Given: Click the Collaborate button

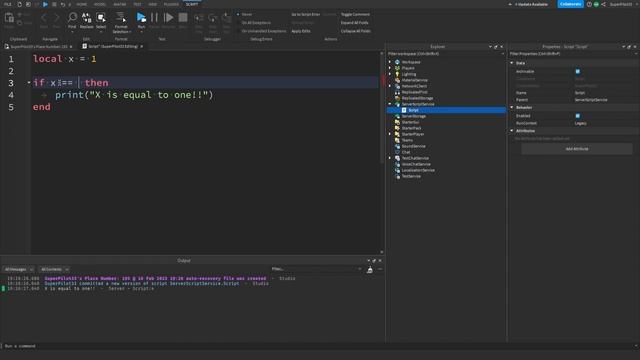Looking at the screenshot, I should pos(570,4).
